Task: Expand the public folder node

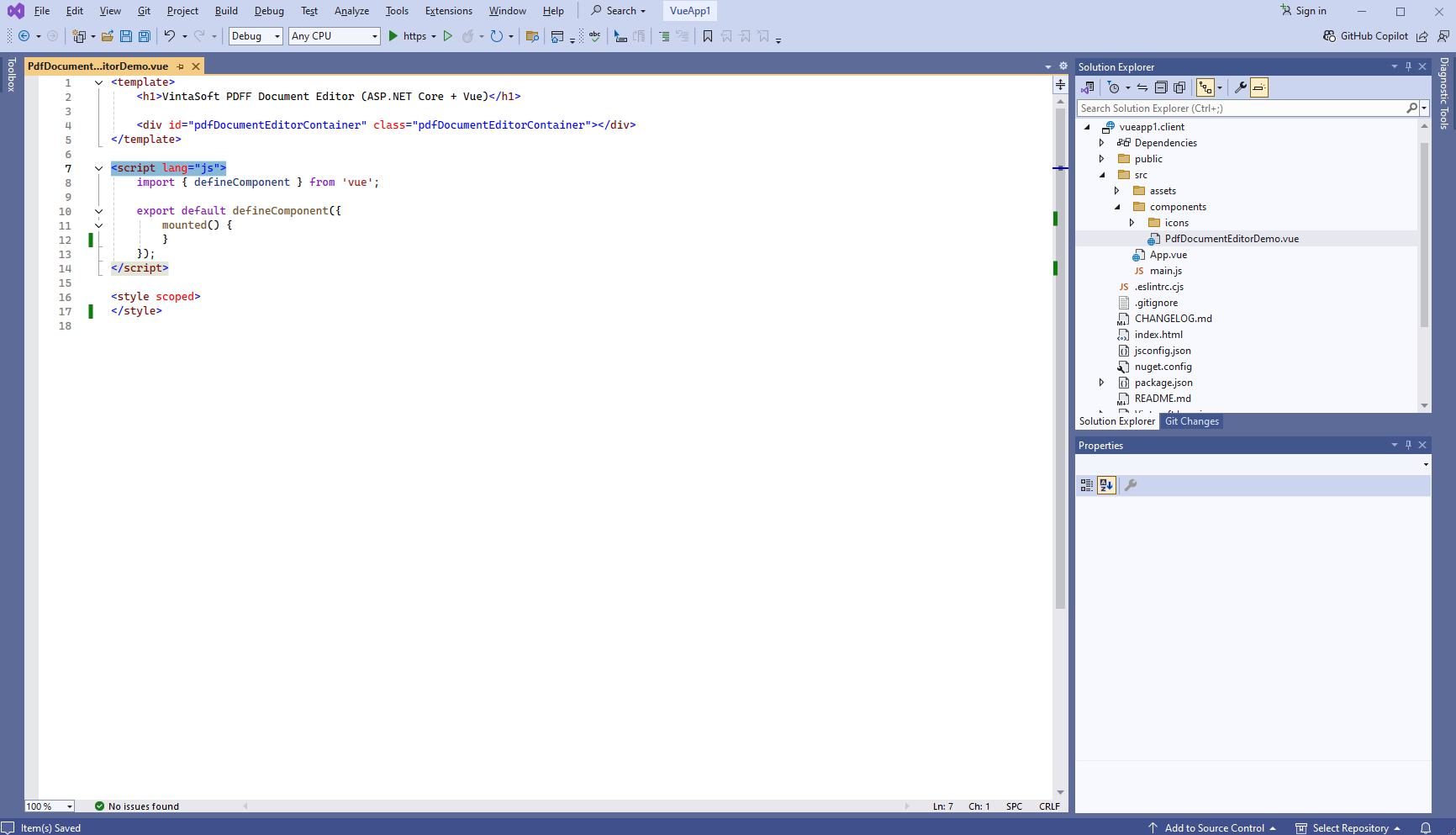Action: click(x=1102, y=159)
